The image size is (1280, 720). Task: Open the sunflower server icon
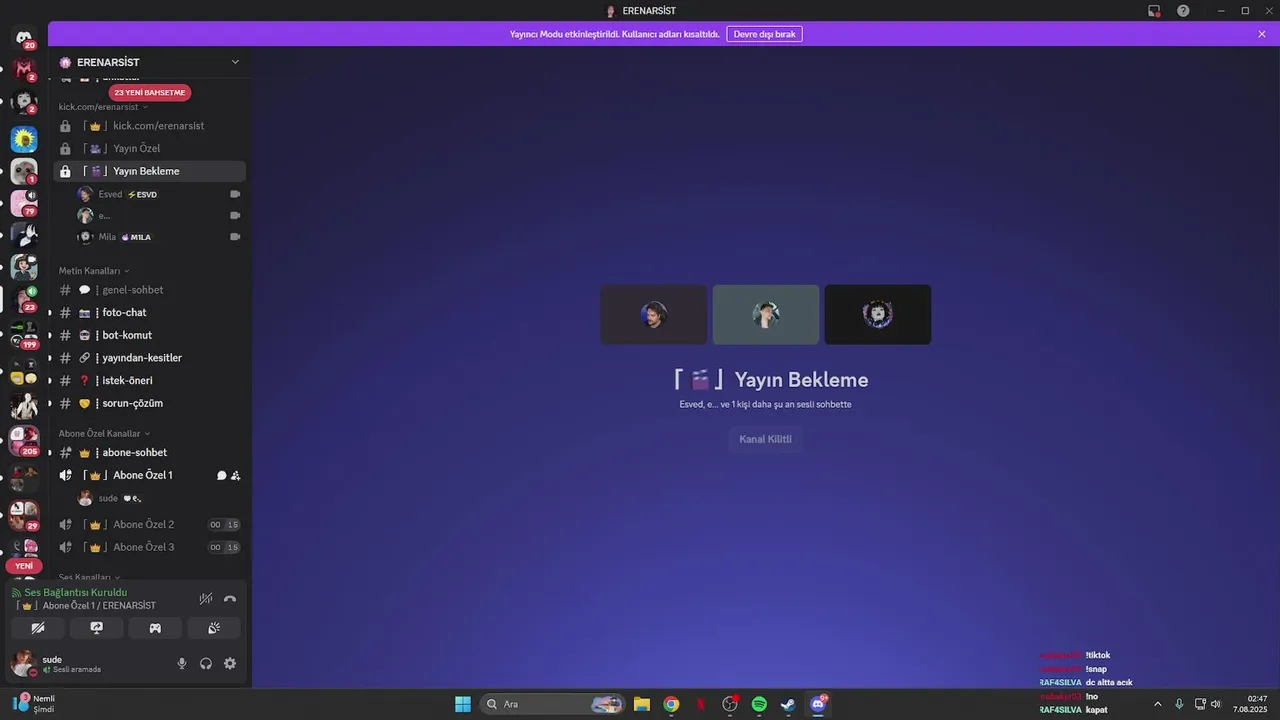pos(24,139)
